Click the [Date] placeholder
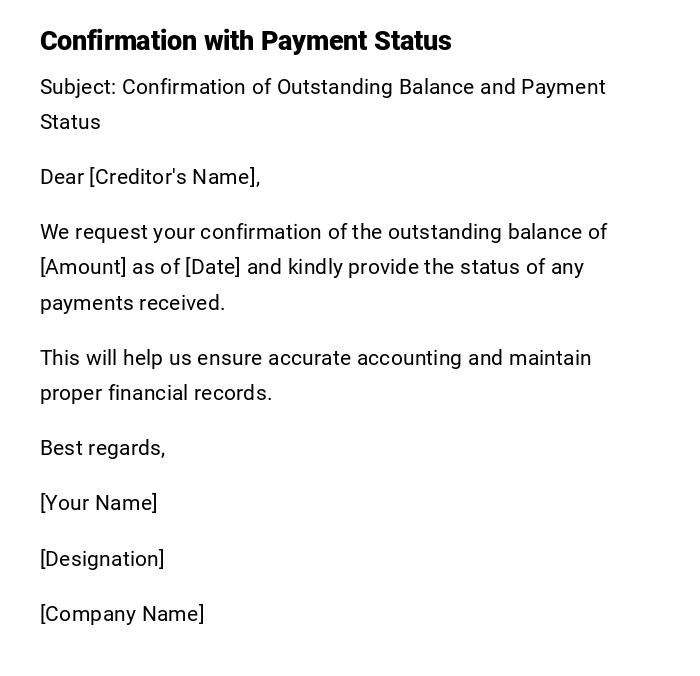 (x=212, y=267)
